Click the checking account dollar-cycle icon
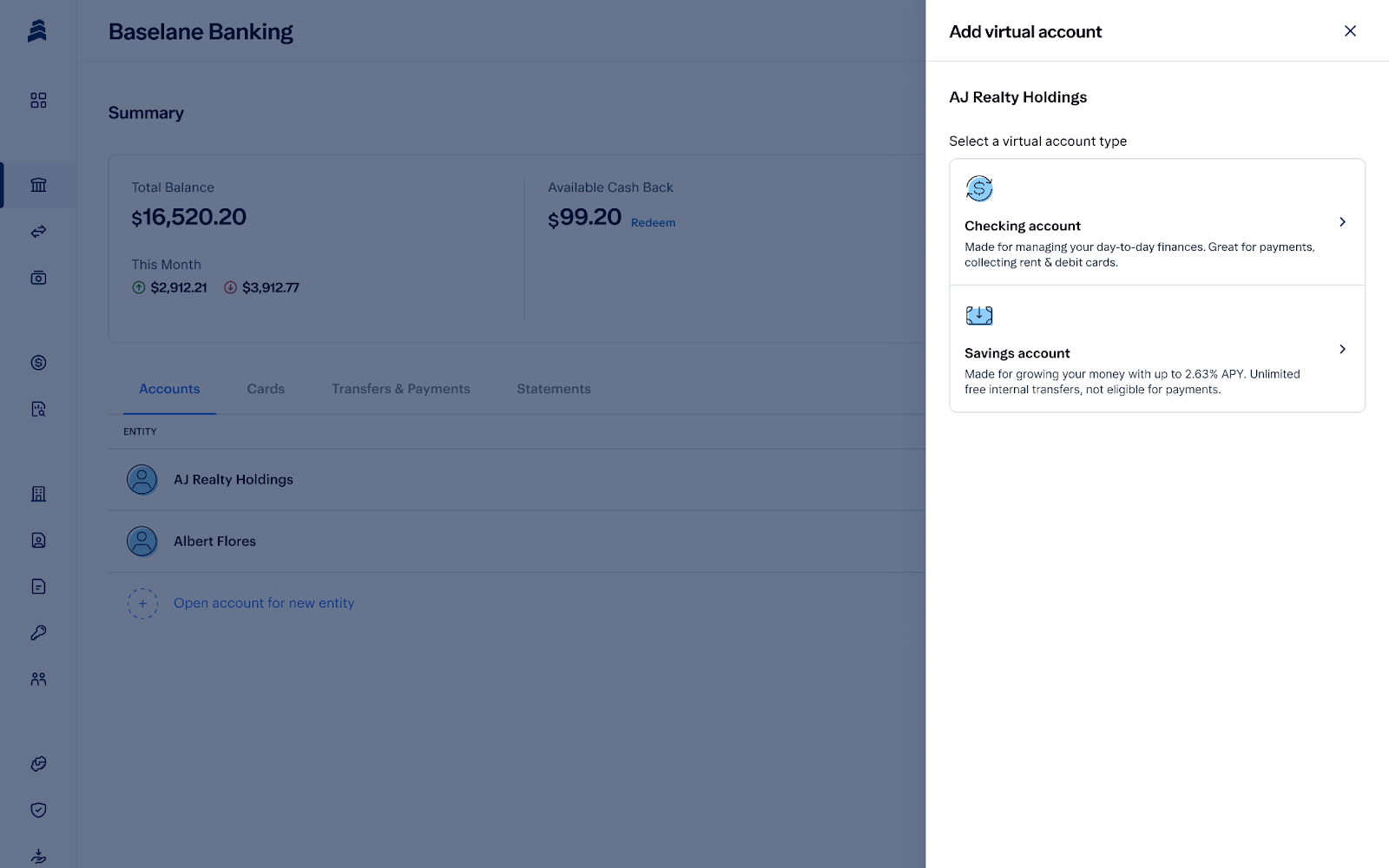The height and width of the screenshot is (868, 1389). click(x=979, y=188)
